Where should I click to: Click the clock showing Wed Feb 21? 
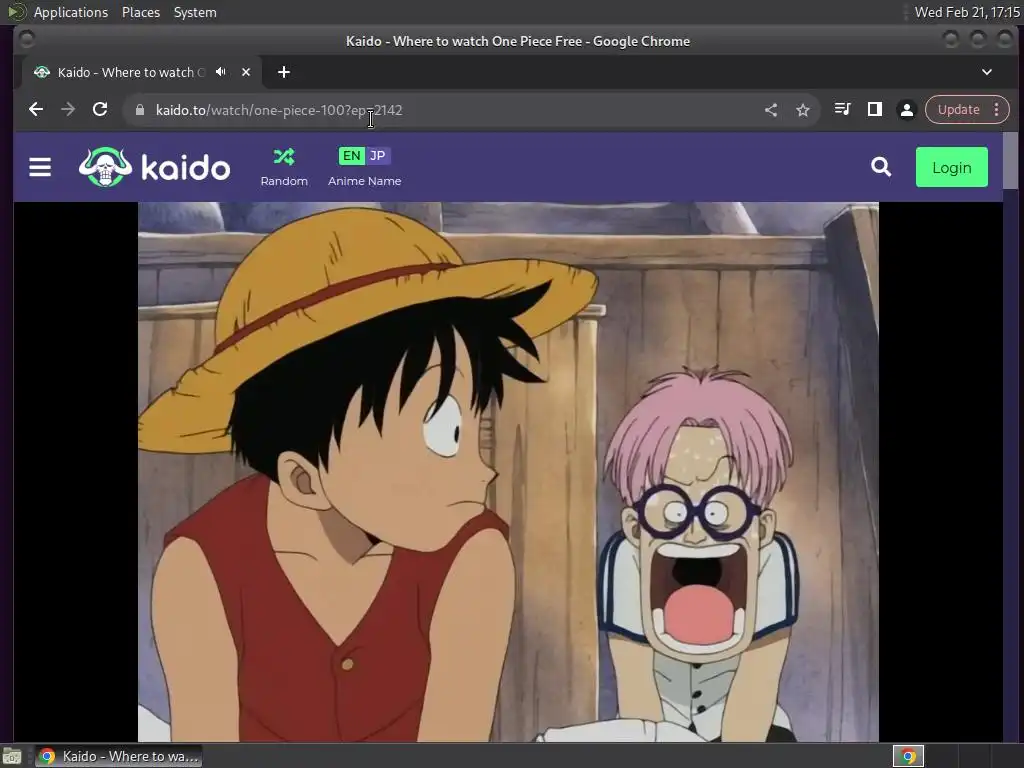pyautogui.click(x=967, y=12)
